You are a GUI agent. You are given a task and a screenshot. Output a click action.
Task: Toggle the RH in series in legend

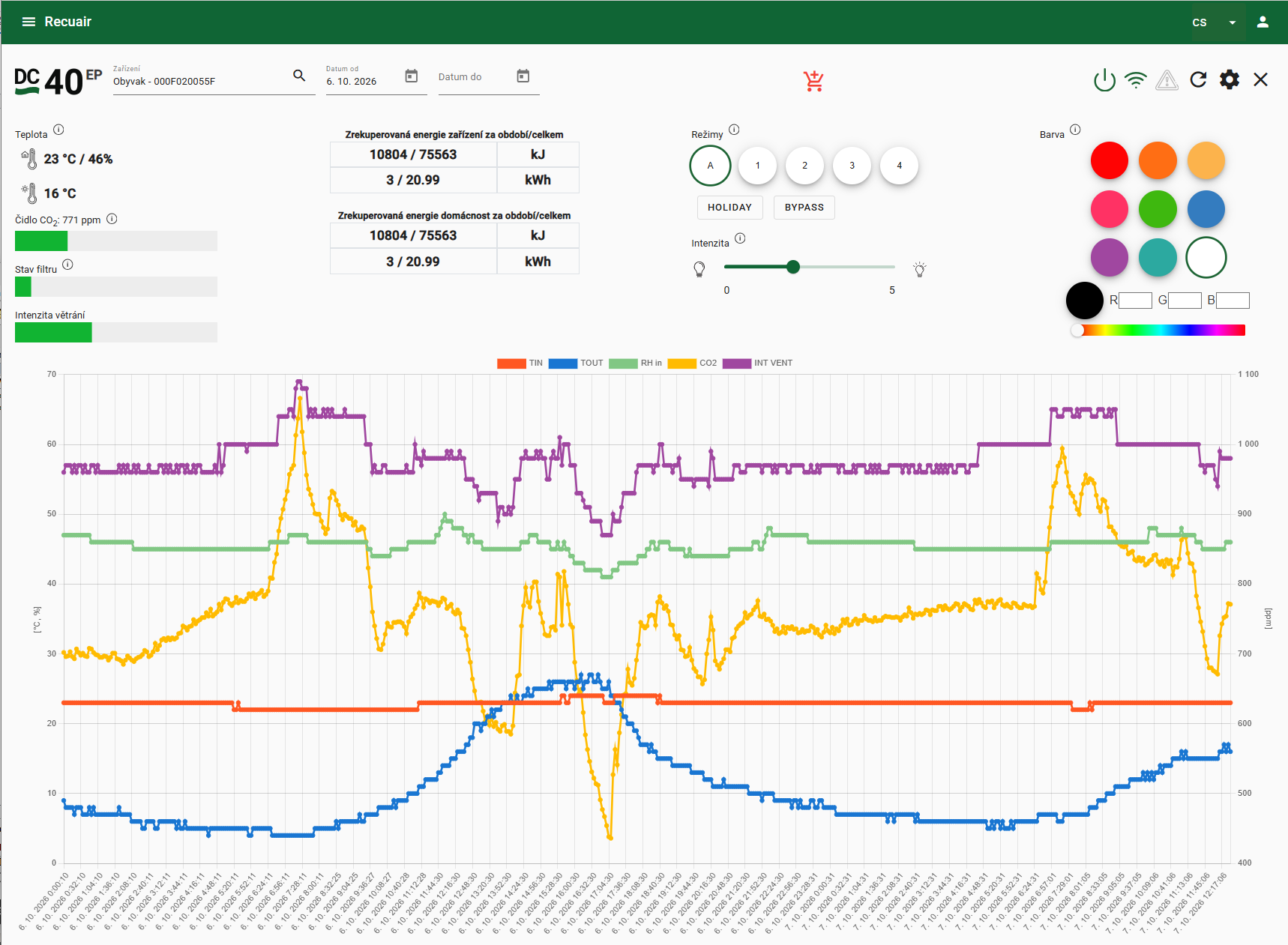click(x=636, y=363)
